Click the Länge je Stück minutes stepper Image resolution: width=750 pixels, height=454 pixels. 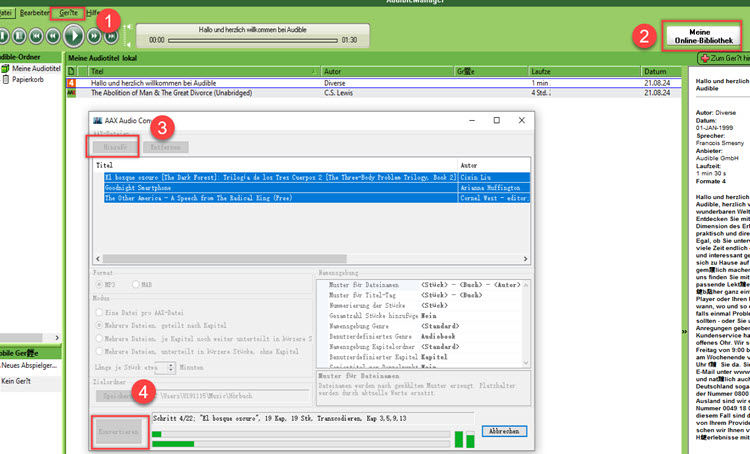(171, 367)
